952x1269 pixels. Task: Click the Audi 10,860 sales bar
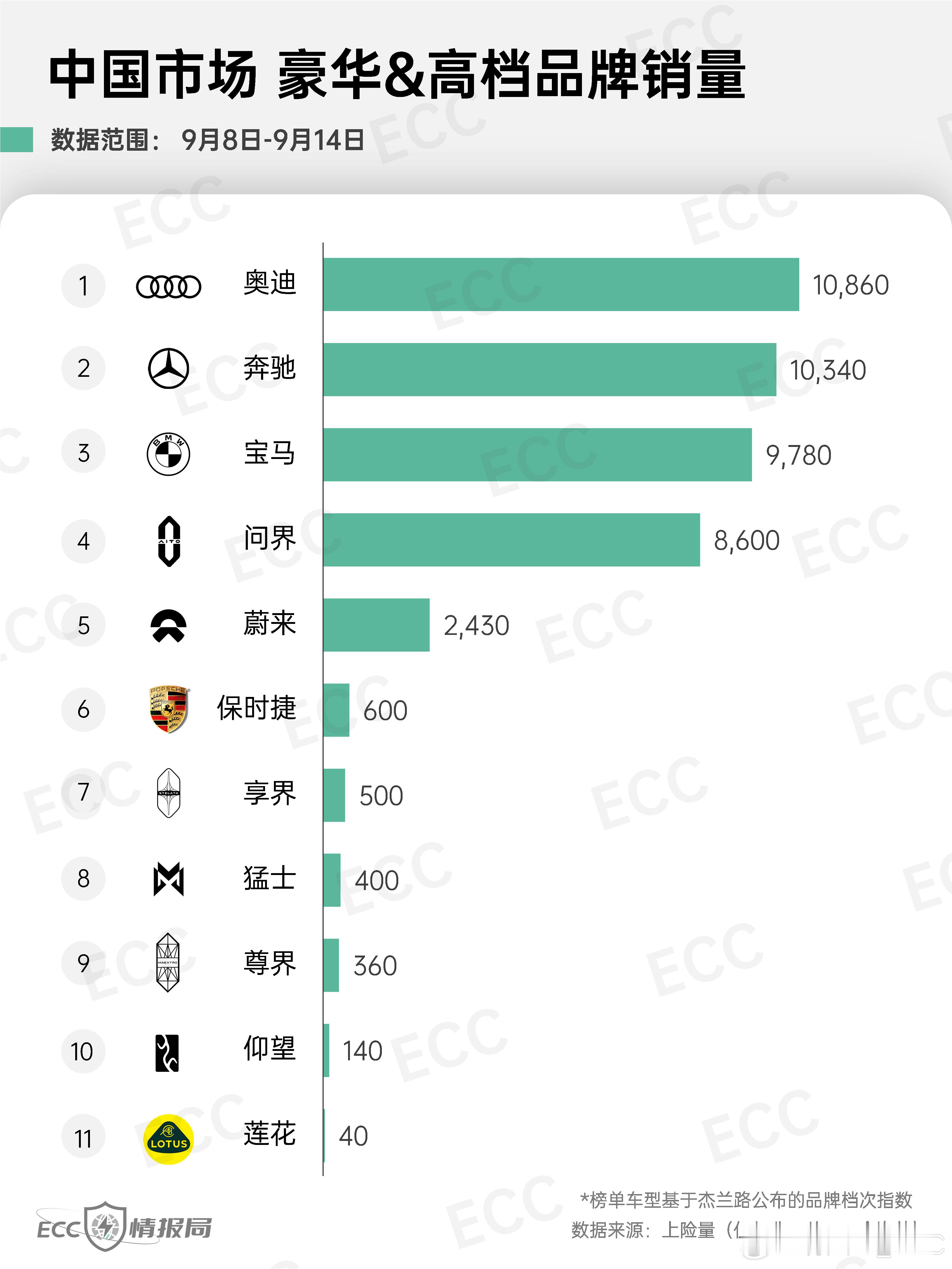click(x=561, y=284)
